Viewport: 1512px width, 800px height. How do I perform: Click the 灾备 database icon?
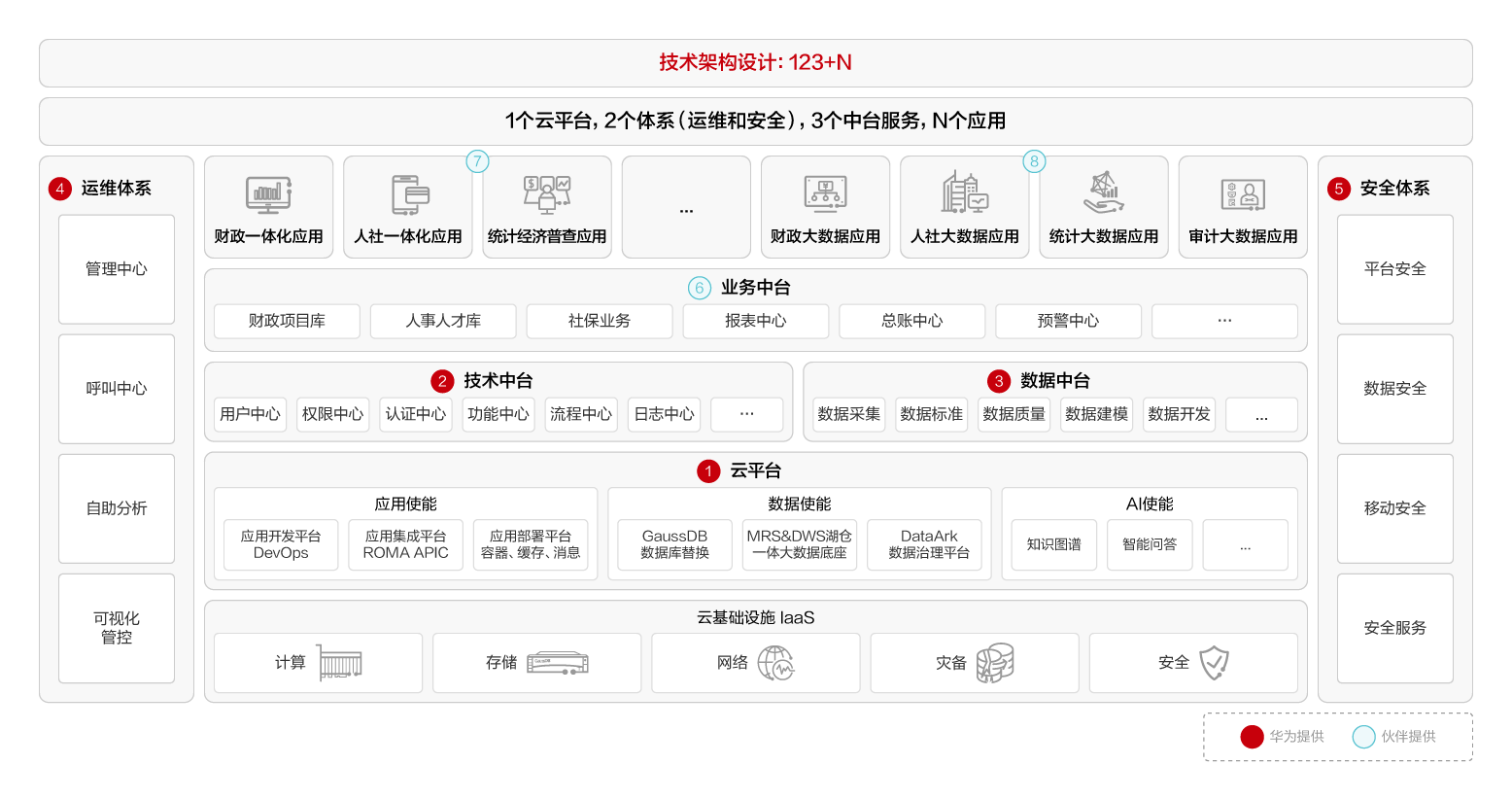[995, 663]
